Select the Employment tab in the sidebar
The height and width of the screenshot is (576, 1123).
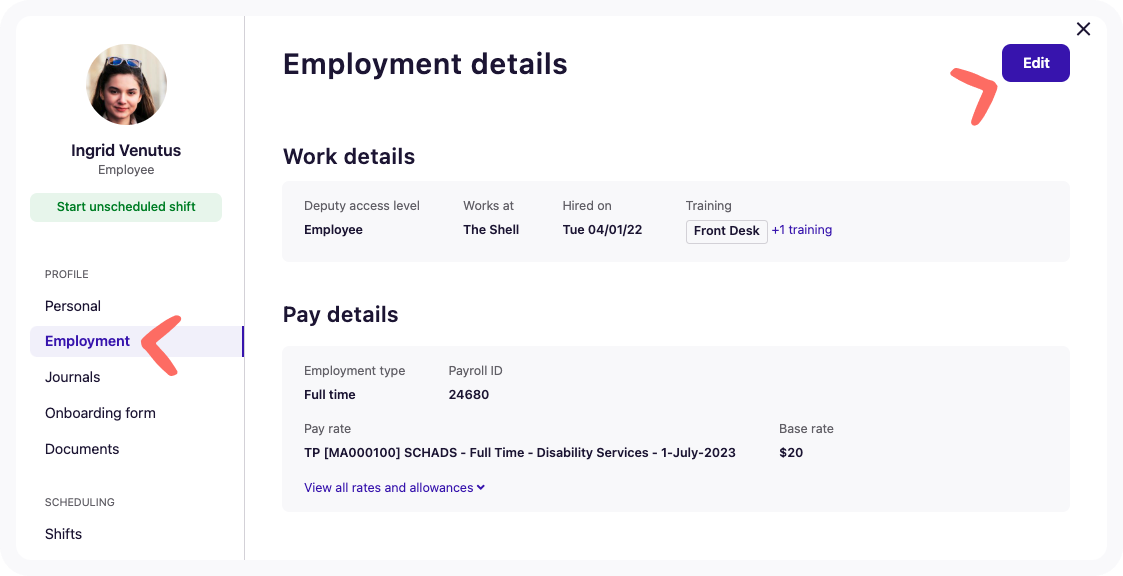point(87,341)
